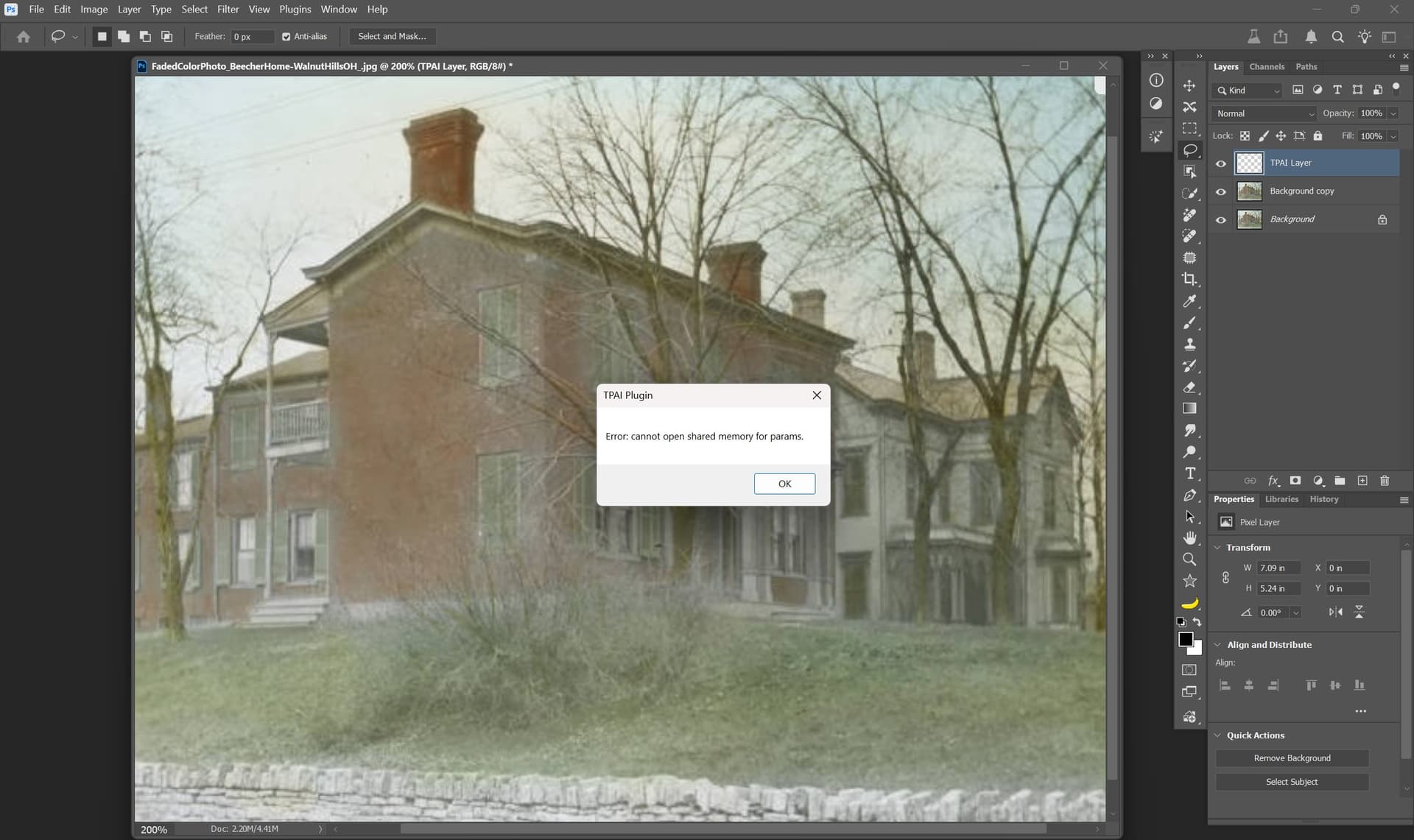This screenshot has height=840, width=1414.
Task: Click create new layer icon
Action: tap(1362, 481)
